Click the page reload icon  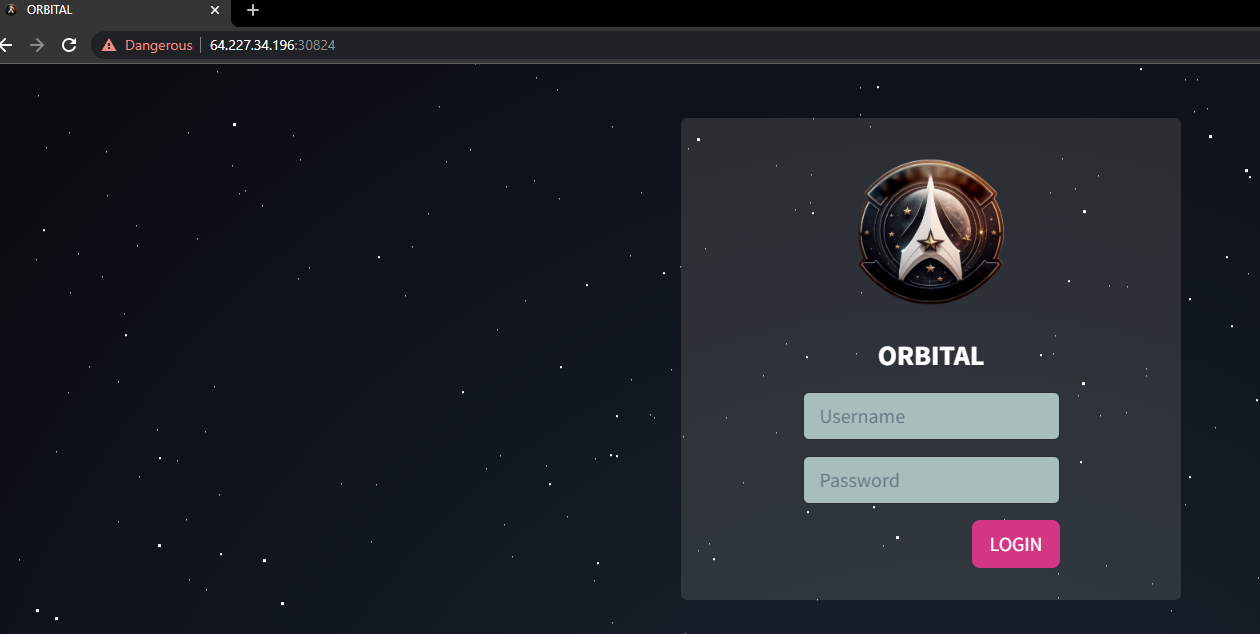(x=68, y=44)
